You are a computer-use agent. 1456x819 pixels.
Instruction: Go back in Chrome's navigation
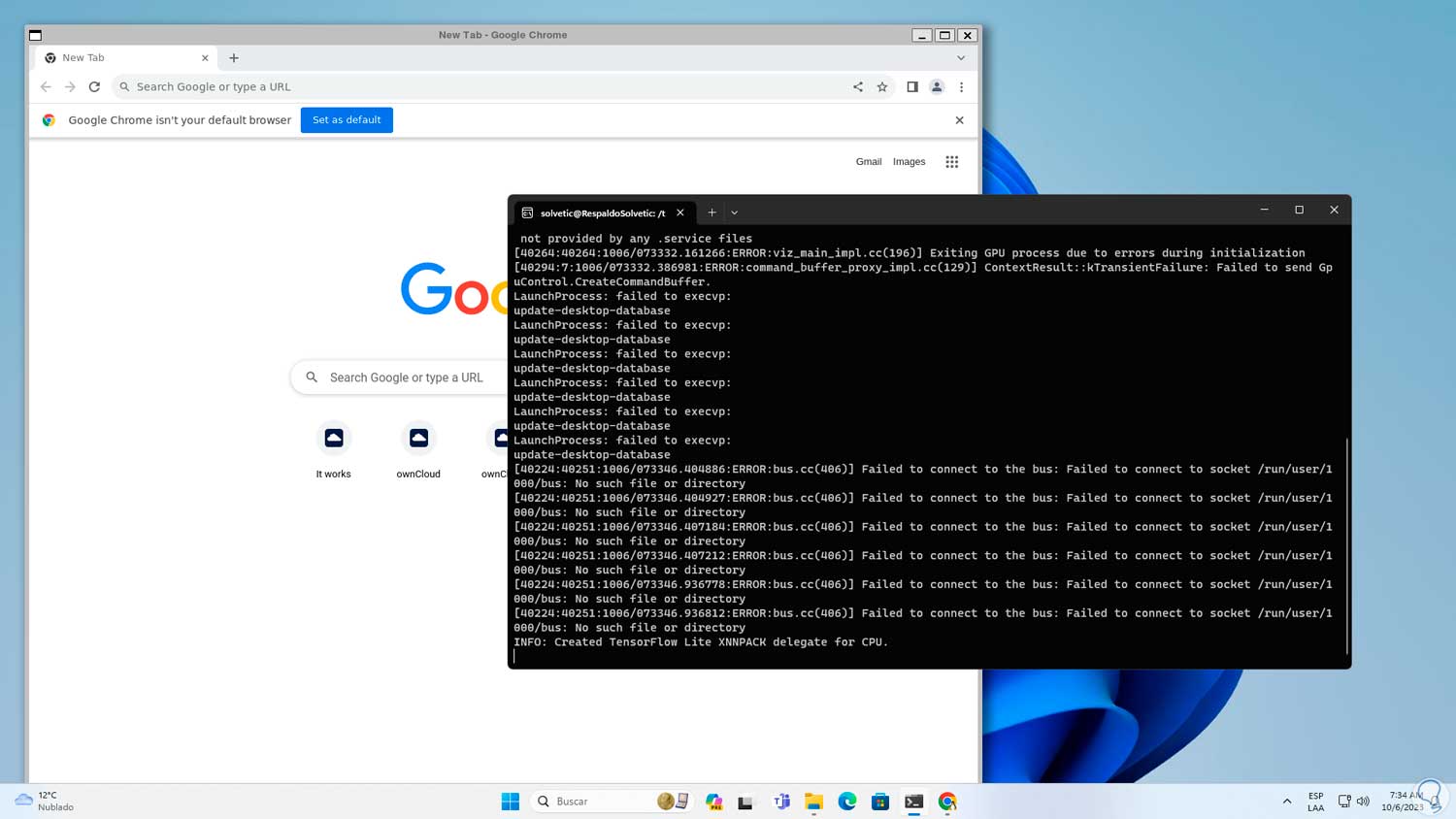click(x=46, y=87)
